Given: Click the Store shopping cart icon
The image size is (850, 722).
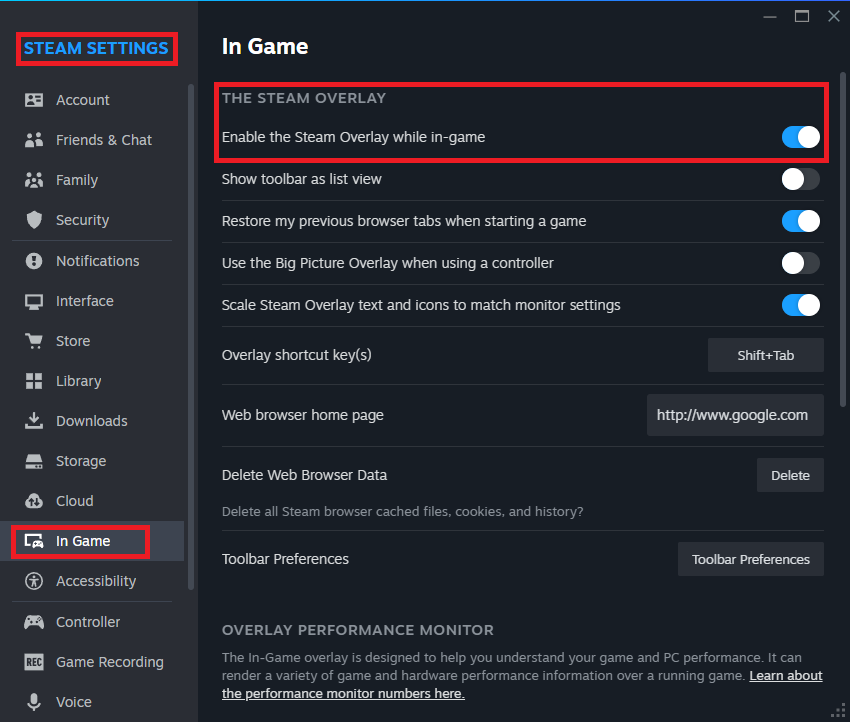Looking at the screenshot, I should [34, 341].
